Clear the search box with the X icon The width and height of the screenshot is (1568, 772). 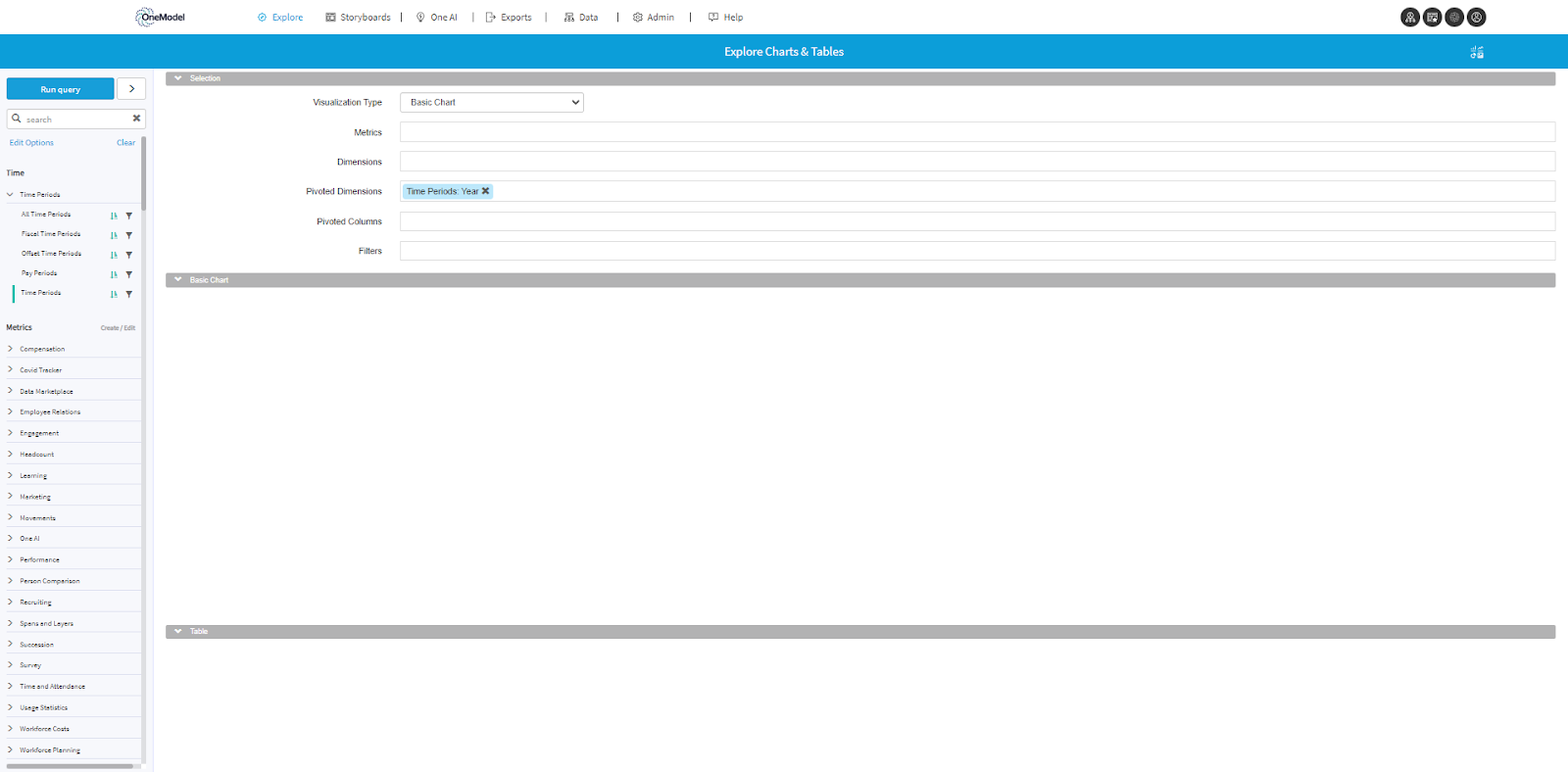(x=136, y=119)
